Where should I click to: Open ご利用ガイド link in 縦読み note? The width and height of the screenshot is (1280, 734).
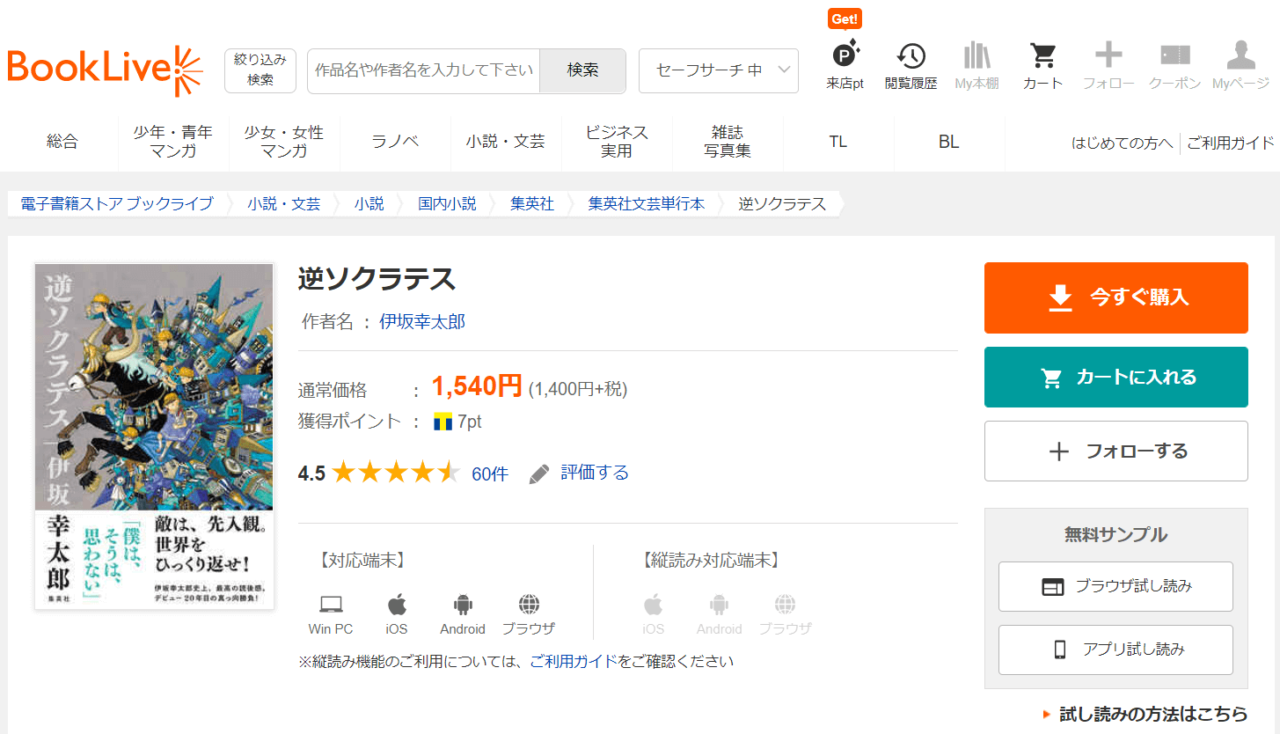click(573, 662)
